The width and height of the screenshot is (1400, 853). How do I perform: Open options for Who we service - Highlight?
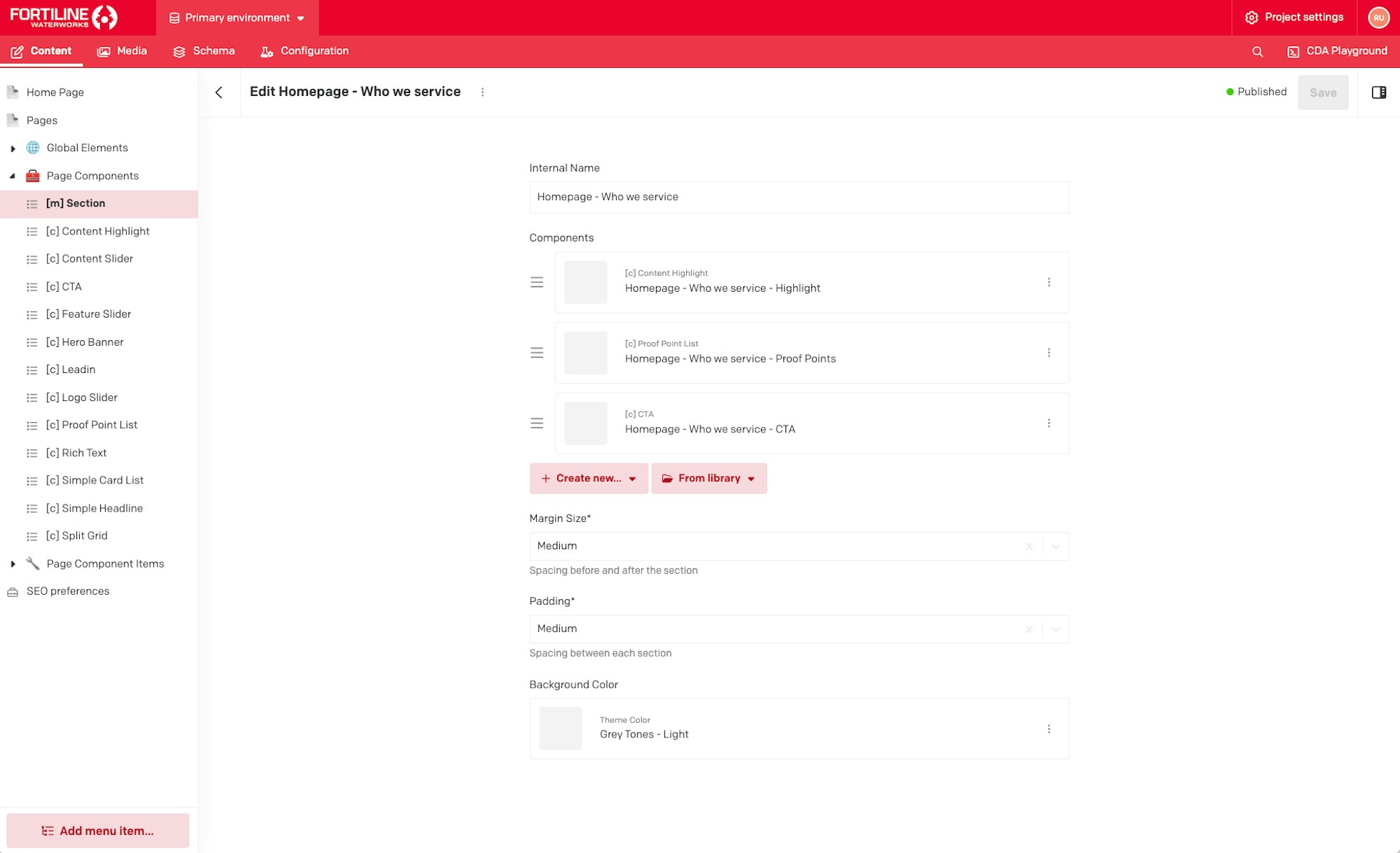[x=1049, y=282]
